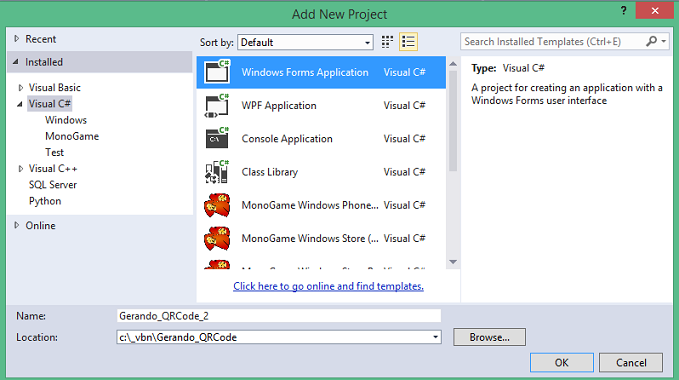Click the Recent heading text

point(41,39)
